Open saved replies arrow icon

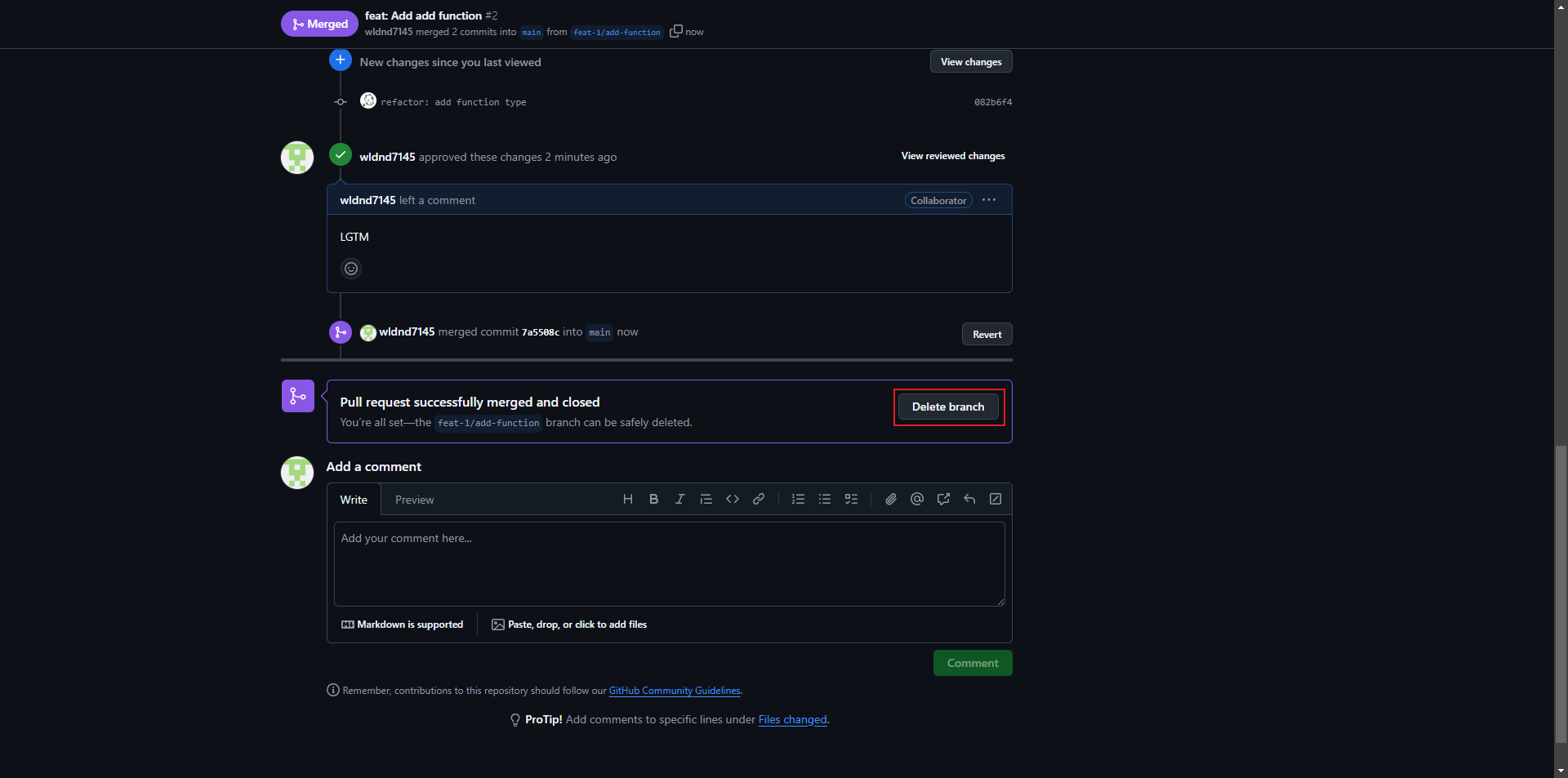click(x=969, y=499)
